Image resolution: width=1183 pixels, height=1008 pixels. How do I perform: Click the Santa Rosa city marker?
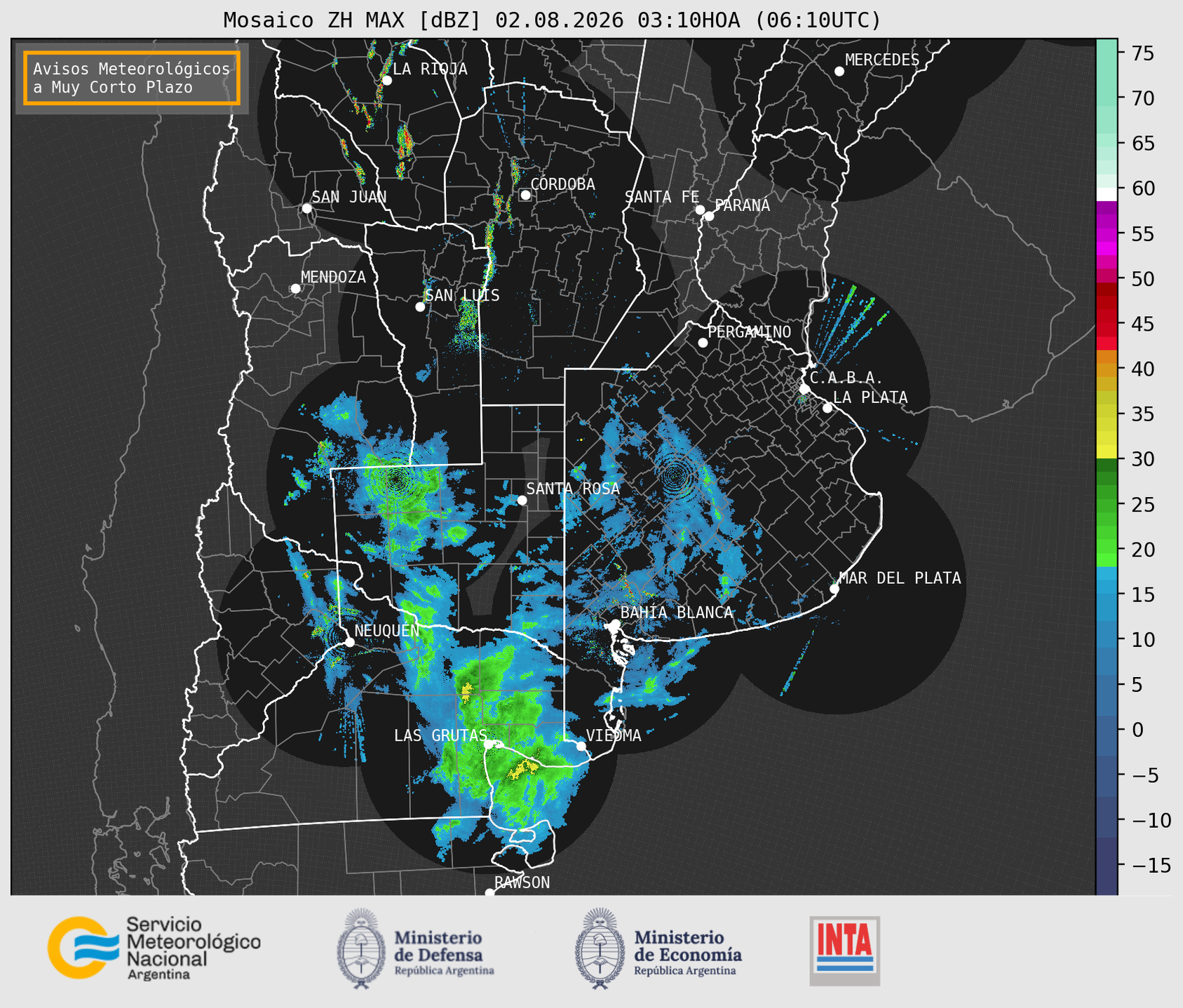coord(522,500)
